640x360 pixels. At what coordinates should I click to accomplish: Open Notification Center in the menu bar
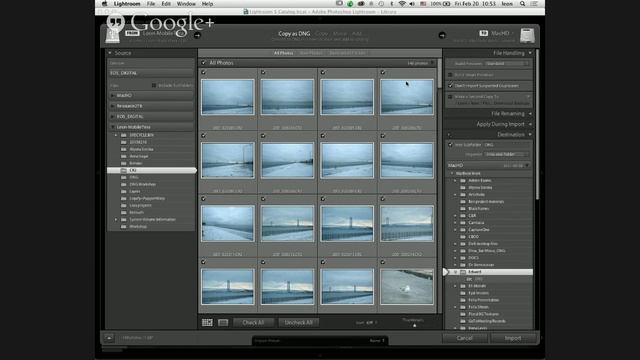click(x=534, y=4)
